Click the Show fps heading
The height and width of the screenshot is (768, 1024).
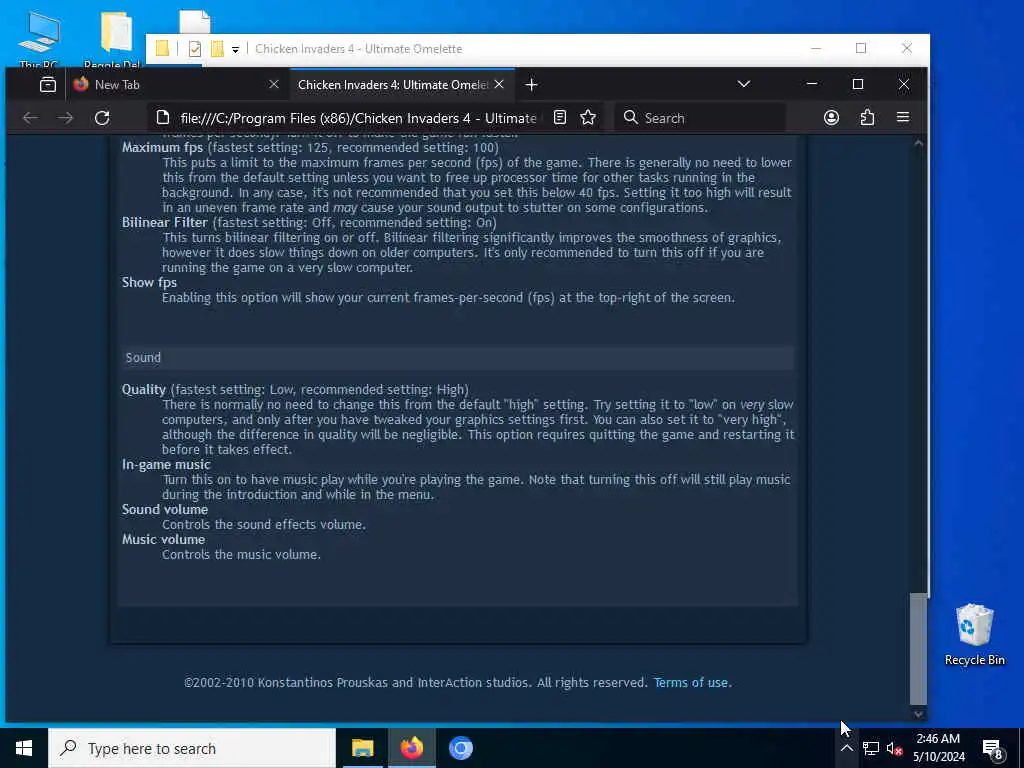[x=149, y=282]
